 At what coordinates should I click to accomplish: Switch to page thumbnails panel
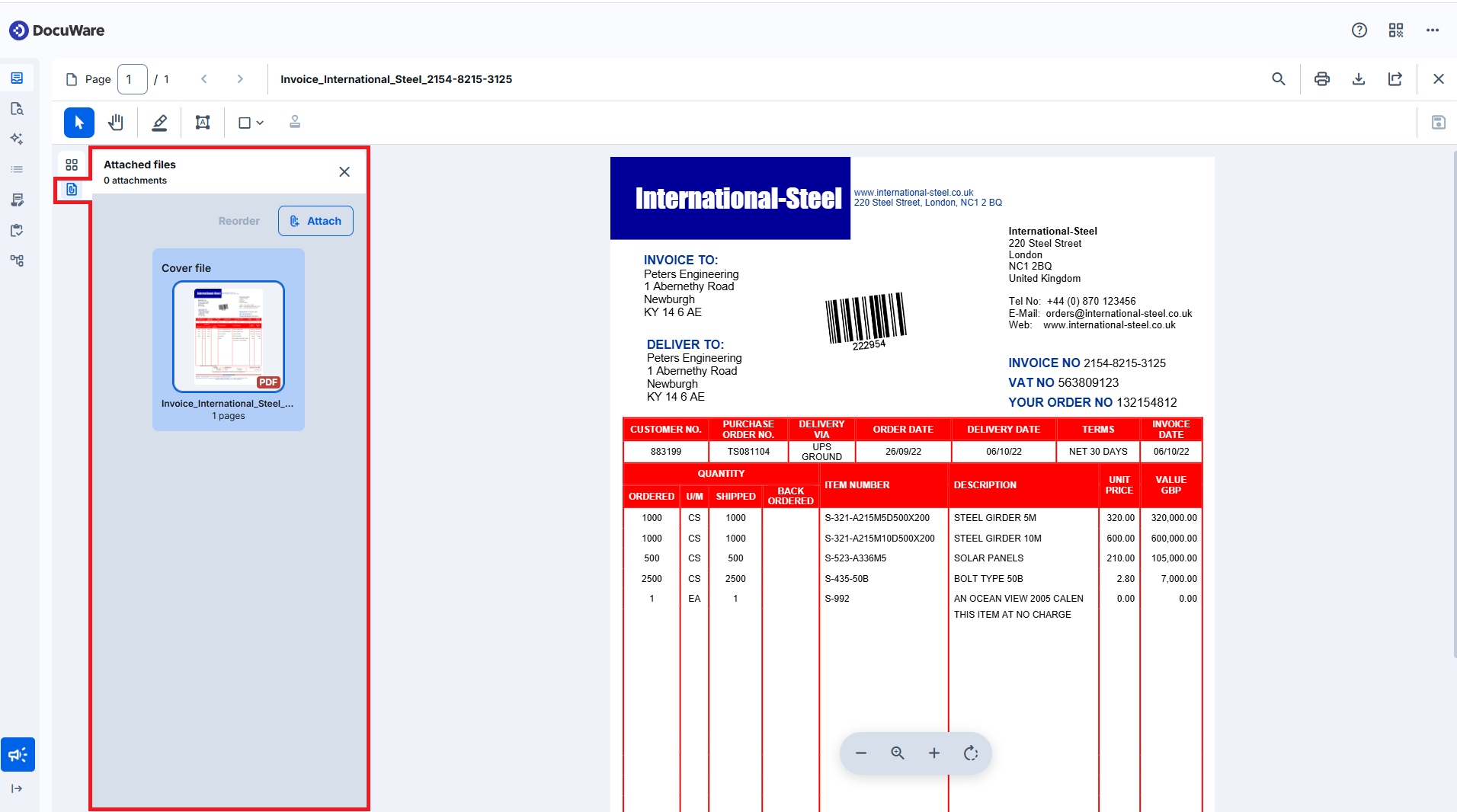(x=72, y=165)
